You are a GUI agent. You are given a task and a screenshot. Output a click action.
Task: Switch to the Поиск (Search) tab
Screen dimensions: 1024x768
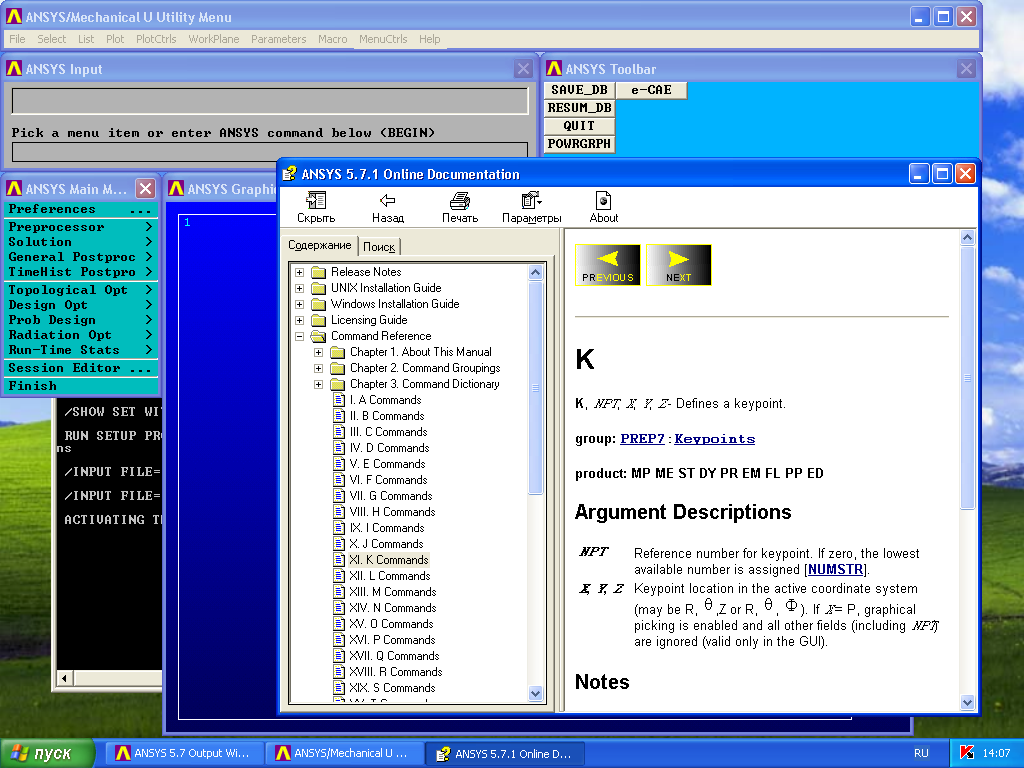(x=379, y=247)
